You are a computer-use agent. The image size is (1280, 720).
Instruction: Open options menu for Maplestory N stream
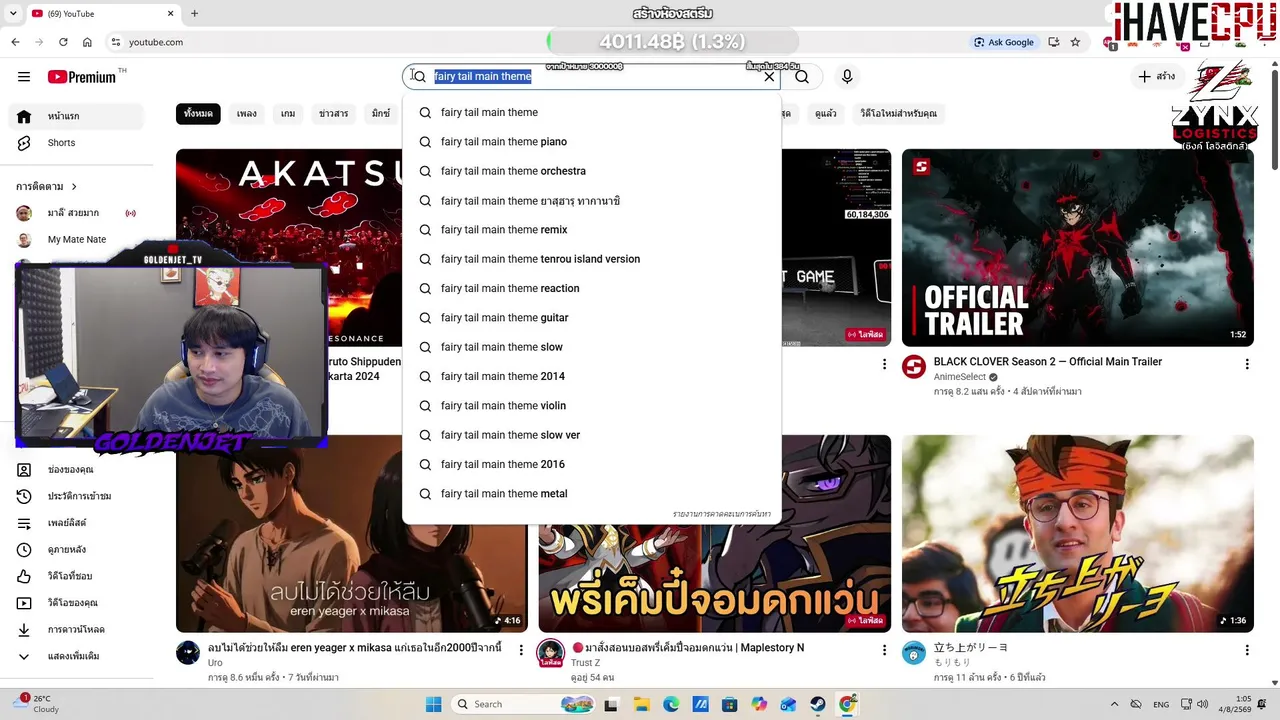tap(884, 650)
